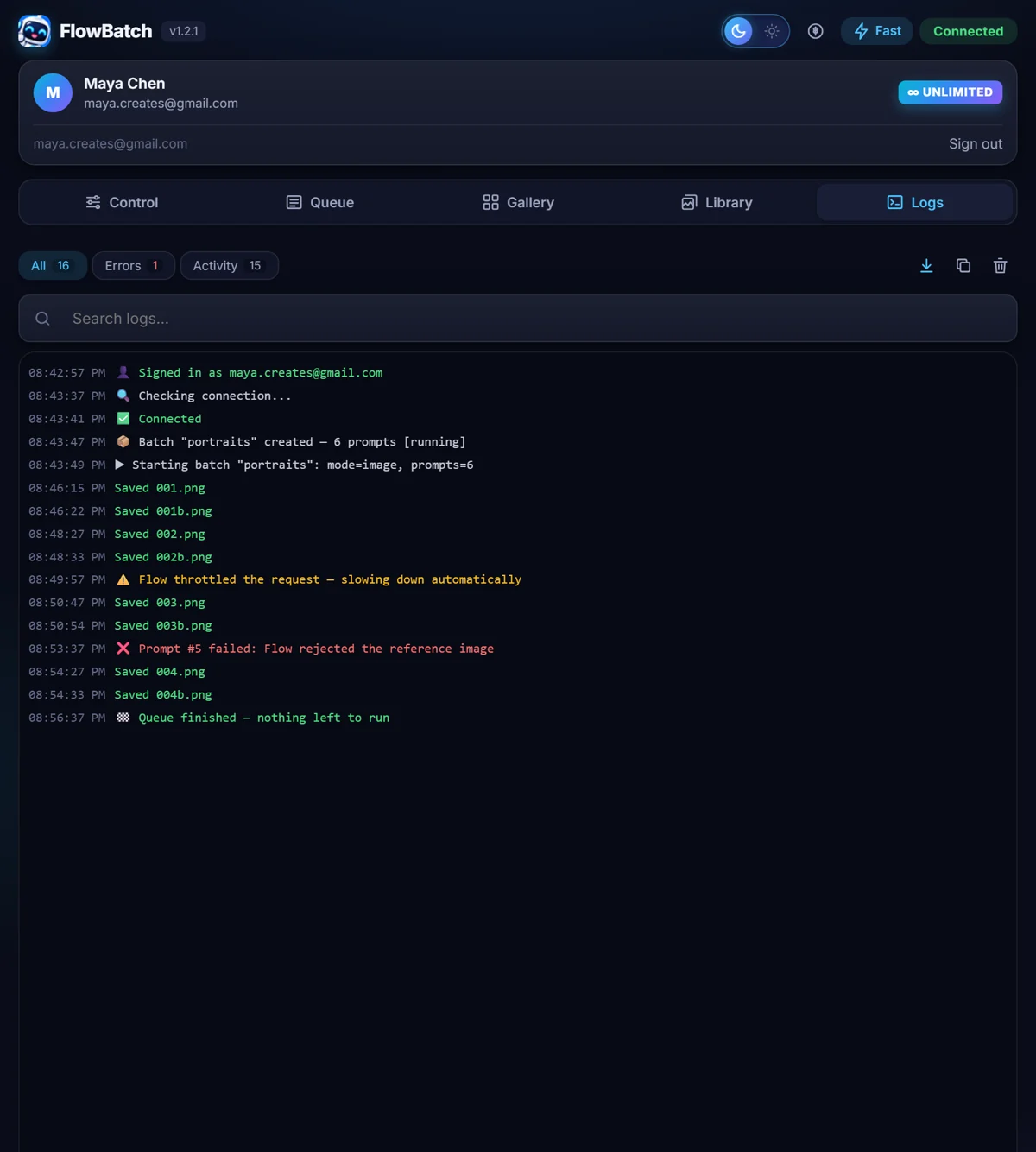Open the Queue tab
This screenshot has height=1152, width=1036.
pos(319,202)
